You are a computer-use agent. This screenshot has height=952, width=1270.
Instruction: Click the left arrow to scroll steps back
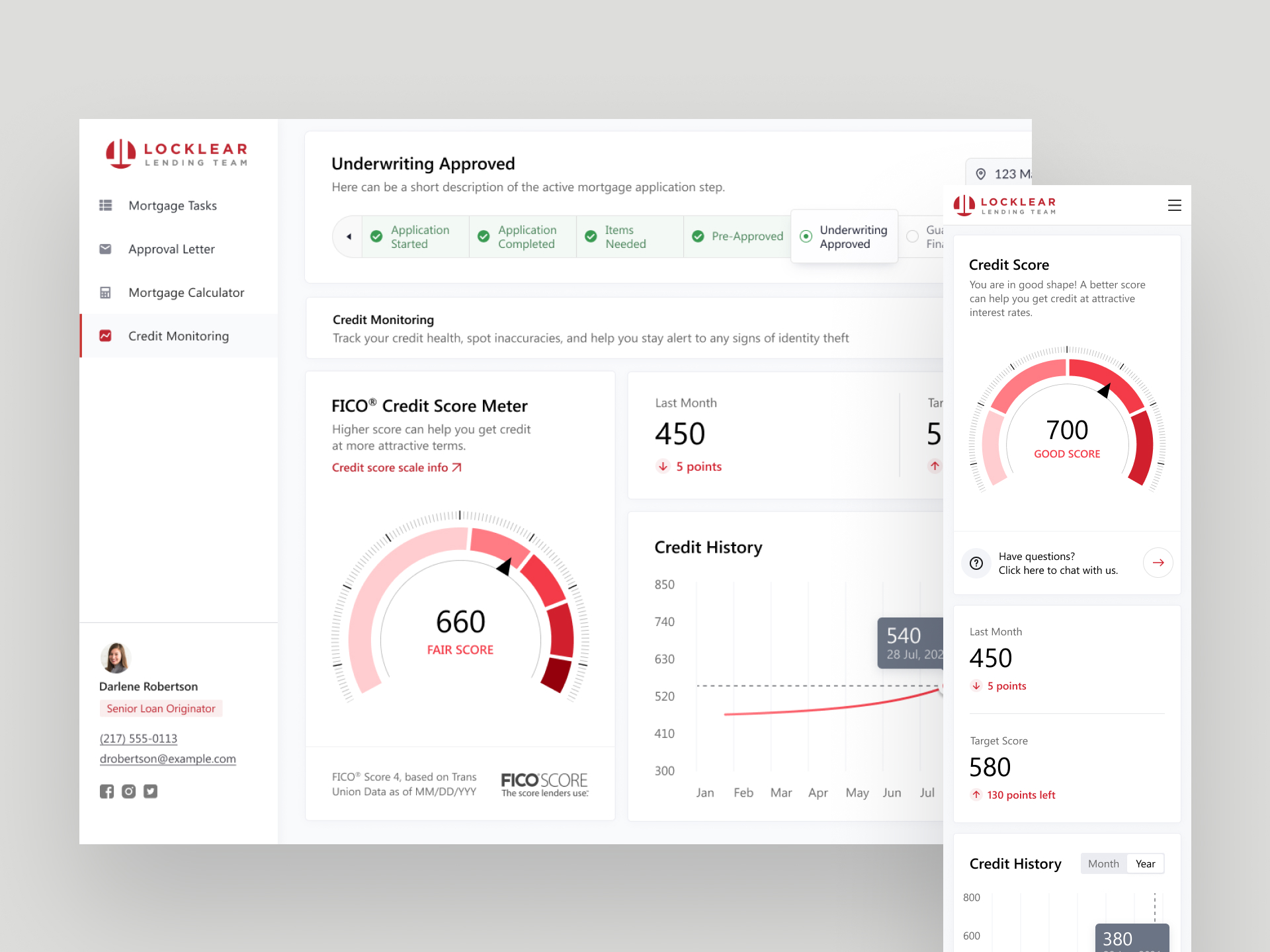pyautogui.click(x=349, y=237)
